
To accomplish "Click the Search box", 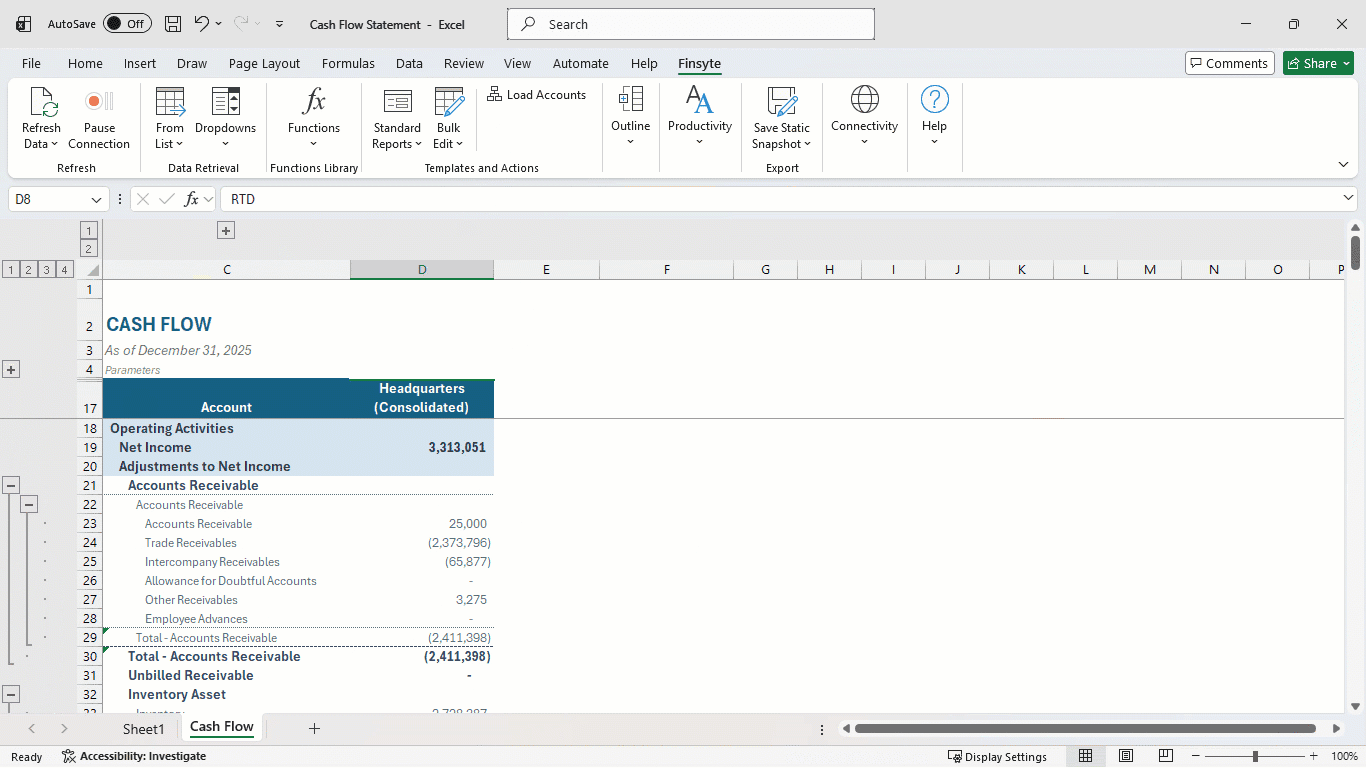I will (691, 24).
